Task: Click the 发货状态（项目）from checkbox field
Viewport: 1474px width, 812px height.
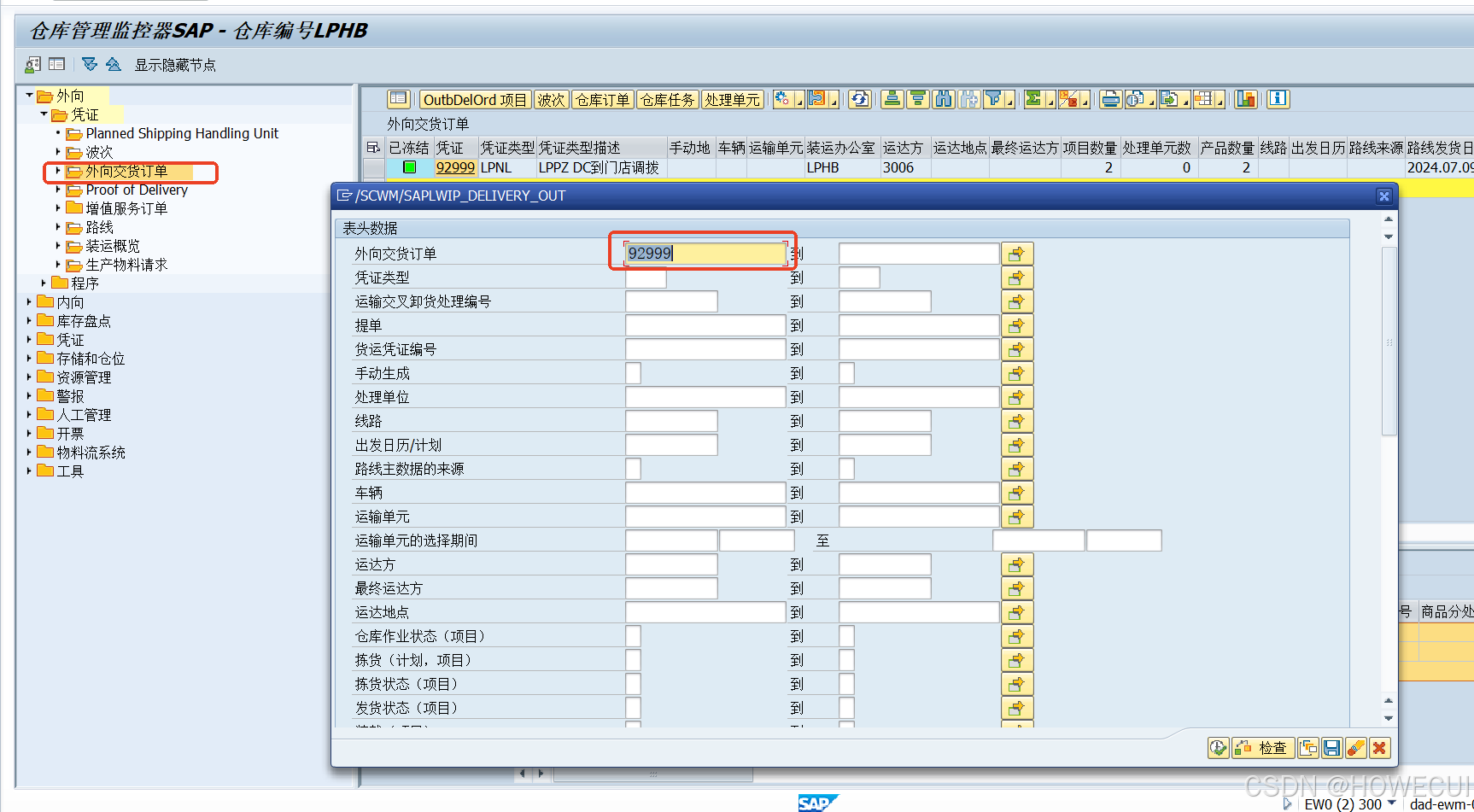Action: 633,708
